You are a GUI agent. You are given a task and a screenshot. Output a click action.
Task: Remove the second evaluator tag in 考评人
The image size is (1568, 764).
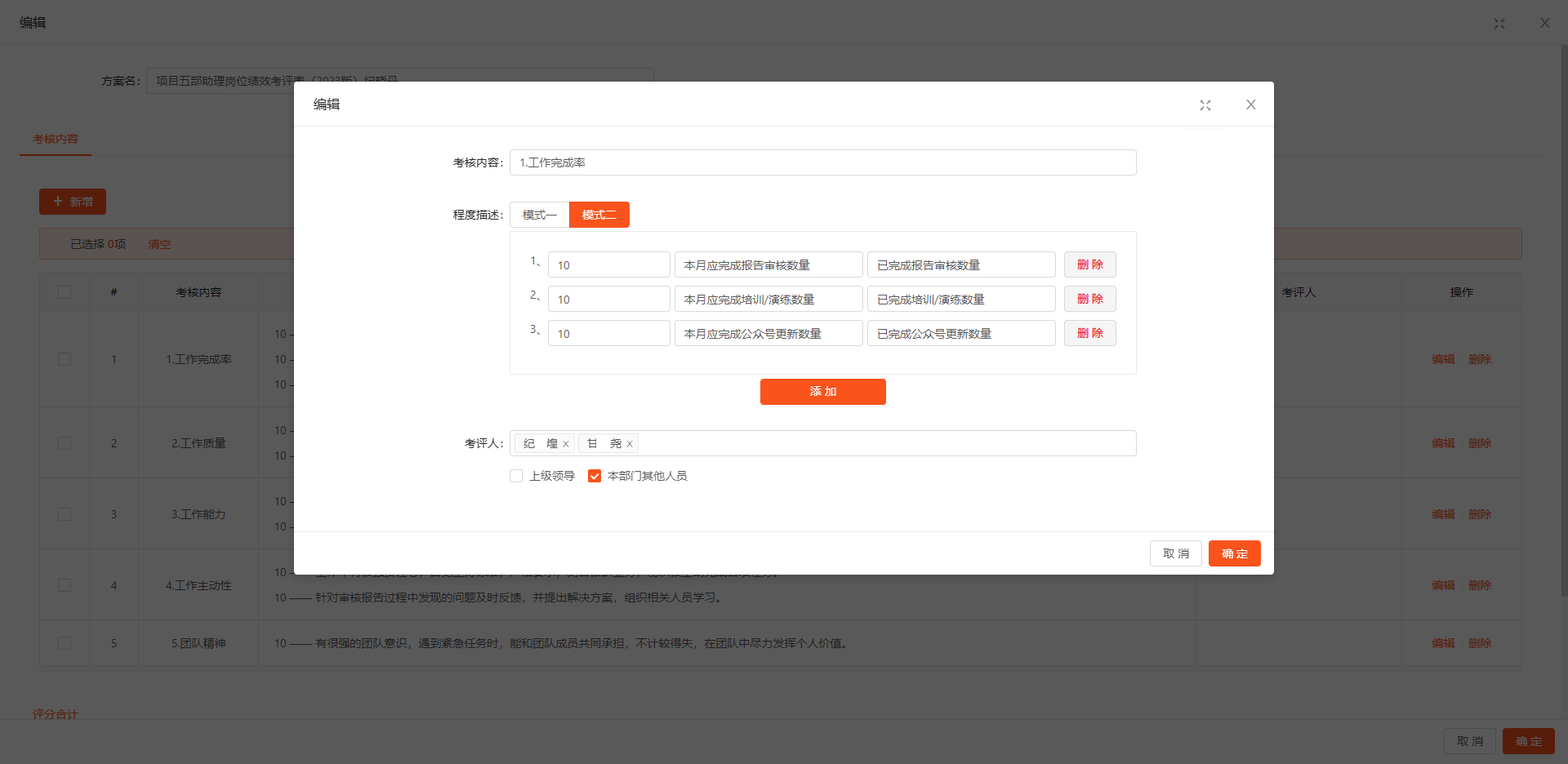pos(630,444)
